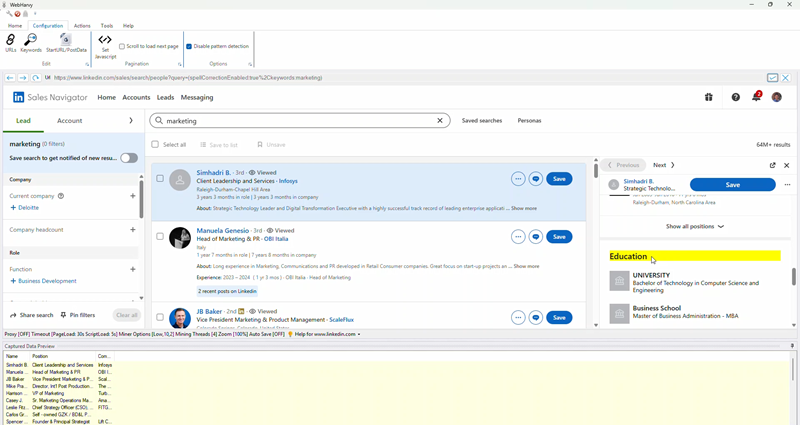Check the Select all checkbox
Image resolution: width=800 pixels, height=425 pixels.
[x=155, y=144]
